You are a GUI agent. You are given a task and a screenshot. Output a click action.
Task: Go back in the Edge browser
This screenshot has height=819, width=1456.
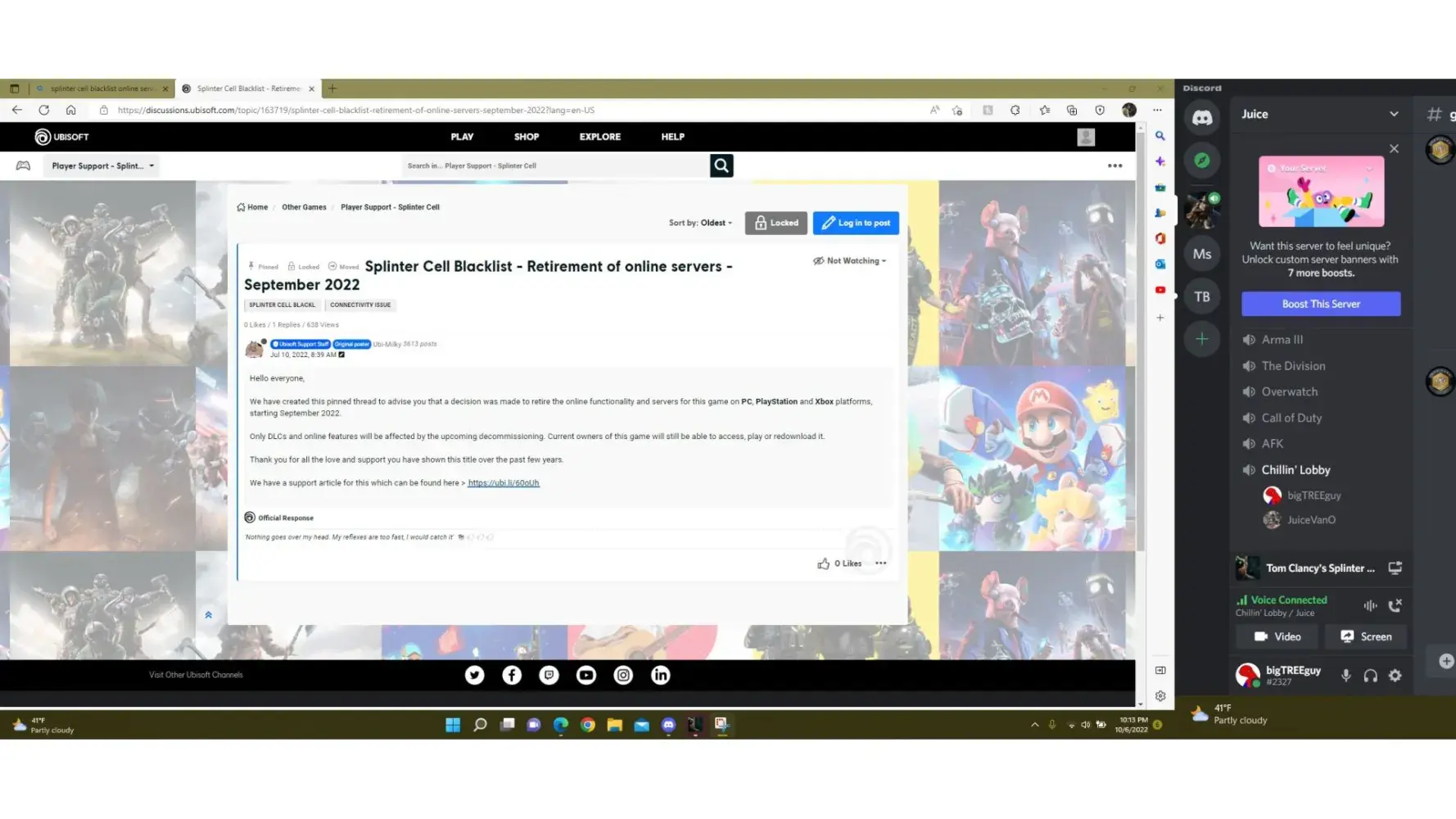17,110
